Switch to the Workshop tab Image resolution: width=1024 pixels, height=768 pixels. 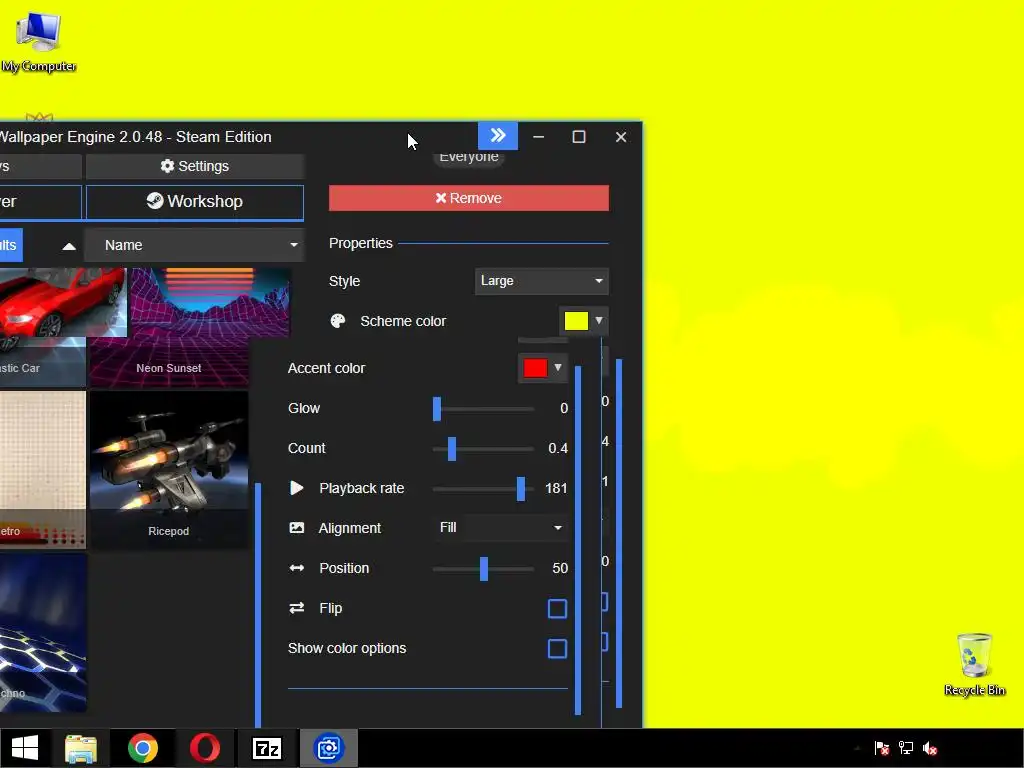coord(195,202)
